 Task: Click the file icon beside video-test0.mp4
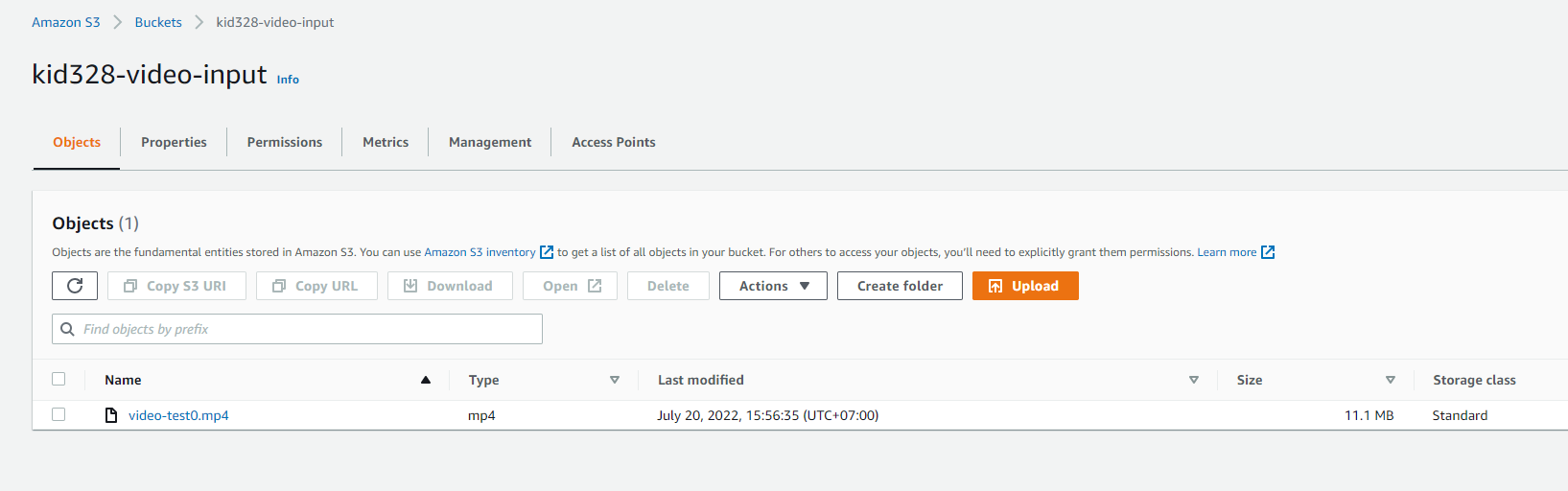coord(111,415)
